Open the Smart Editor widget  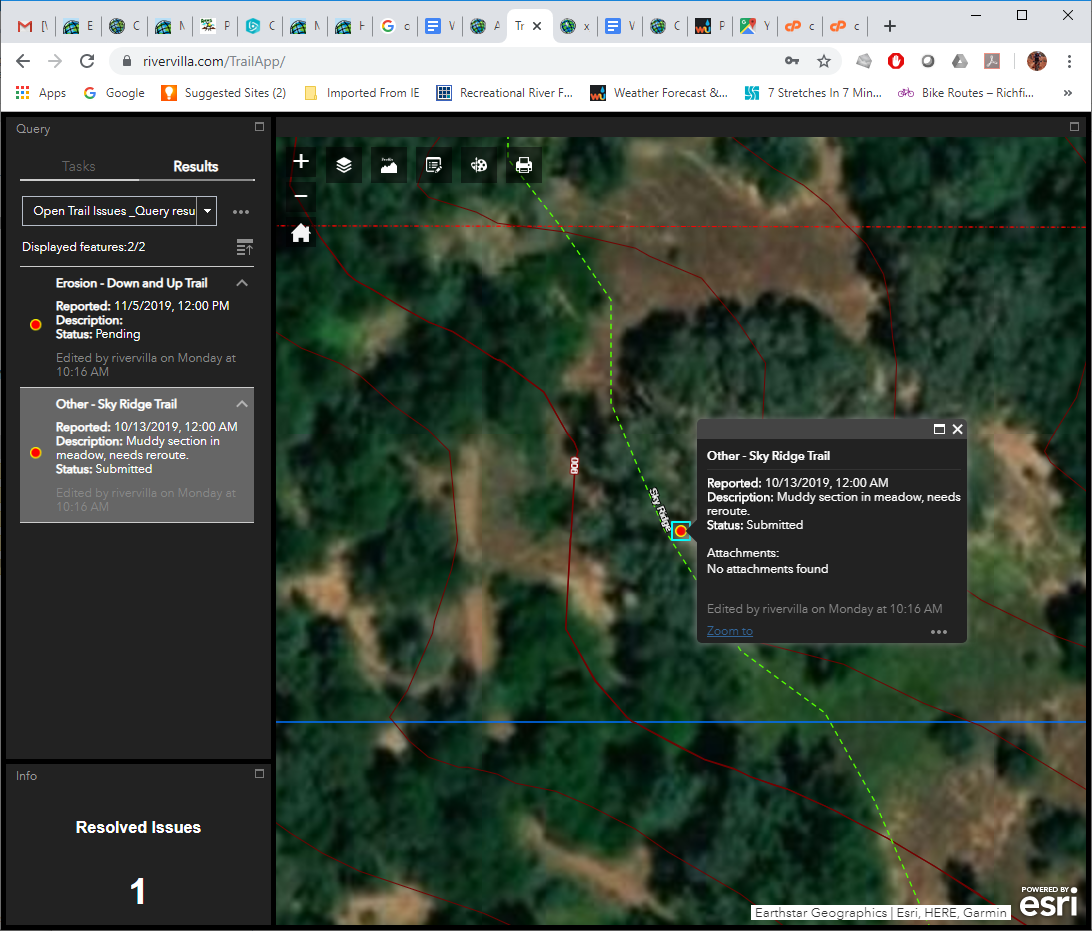(x=434, y=166)
